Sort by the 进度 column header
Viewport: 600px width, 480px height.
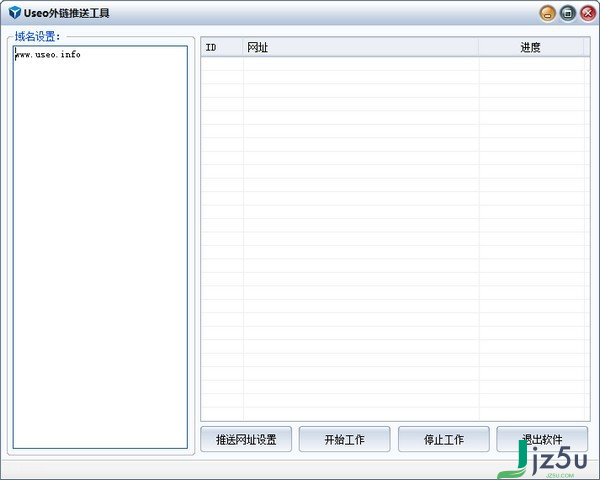531,47
